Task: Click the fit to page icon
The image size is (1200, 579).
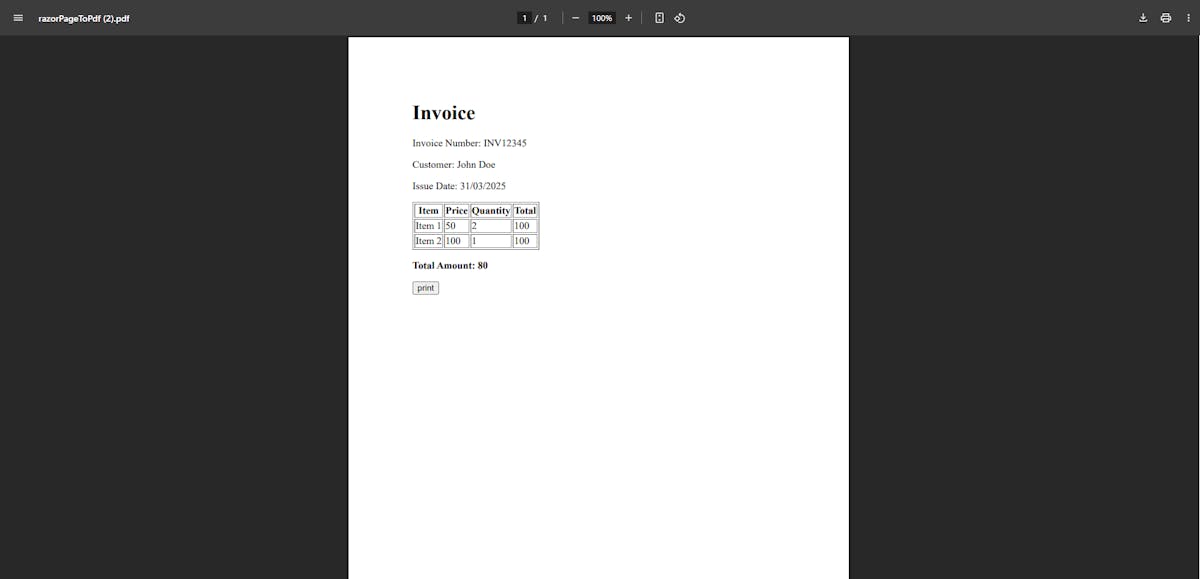Action: tap(659, 18)
